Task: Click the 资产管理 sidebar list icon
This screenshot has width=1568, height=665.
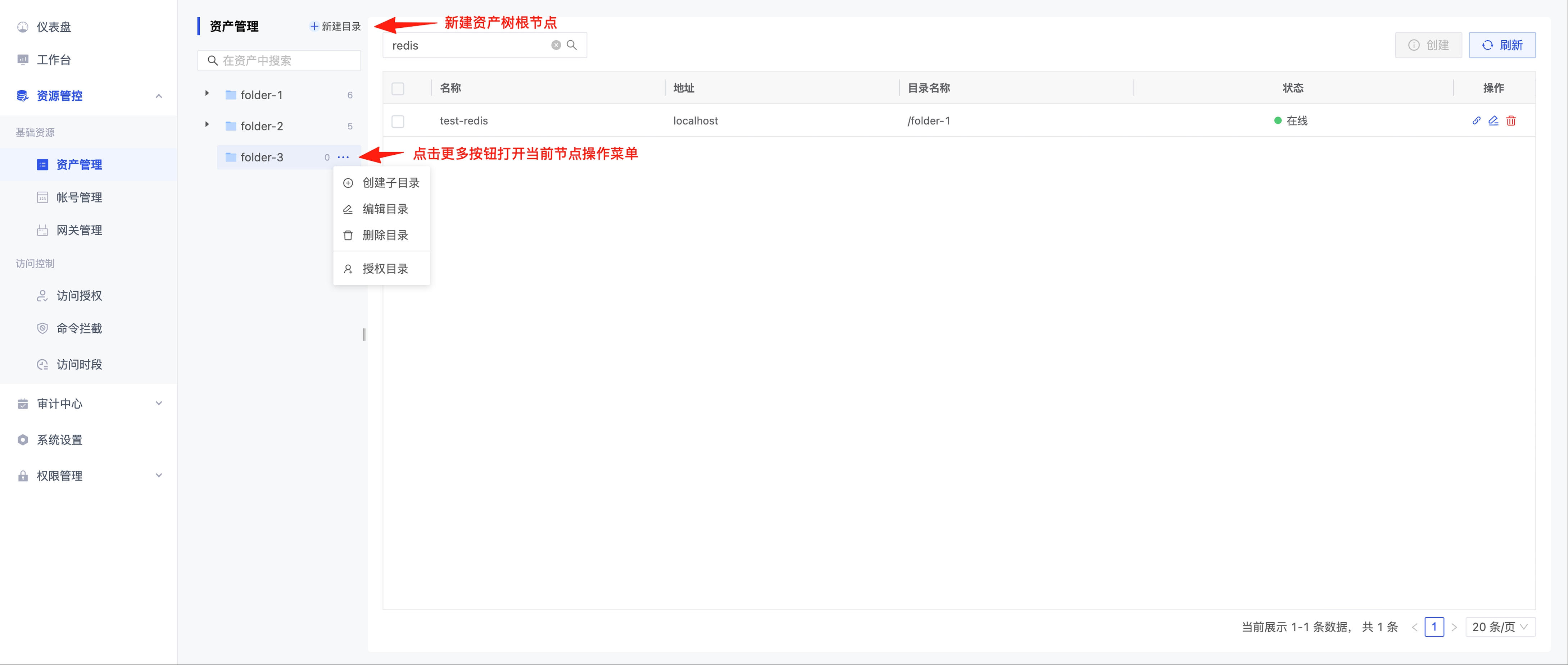Action: [42, 165]
